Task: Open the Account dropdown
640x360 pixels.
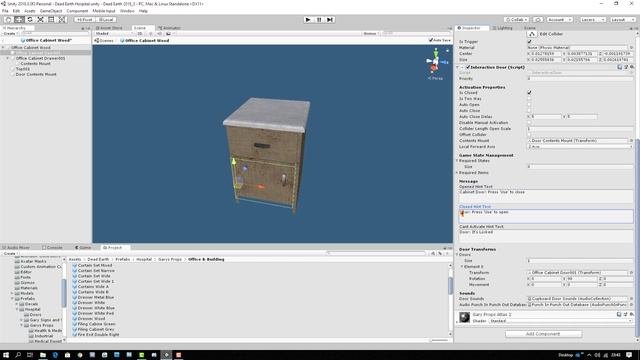Action: (x=559, y=20)
